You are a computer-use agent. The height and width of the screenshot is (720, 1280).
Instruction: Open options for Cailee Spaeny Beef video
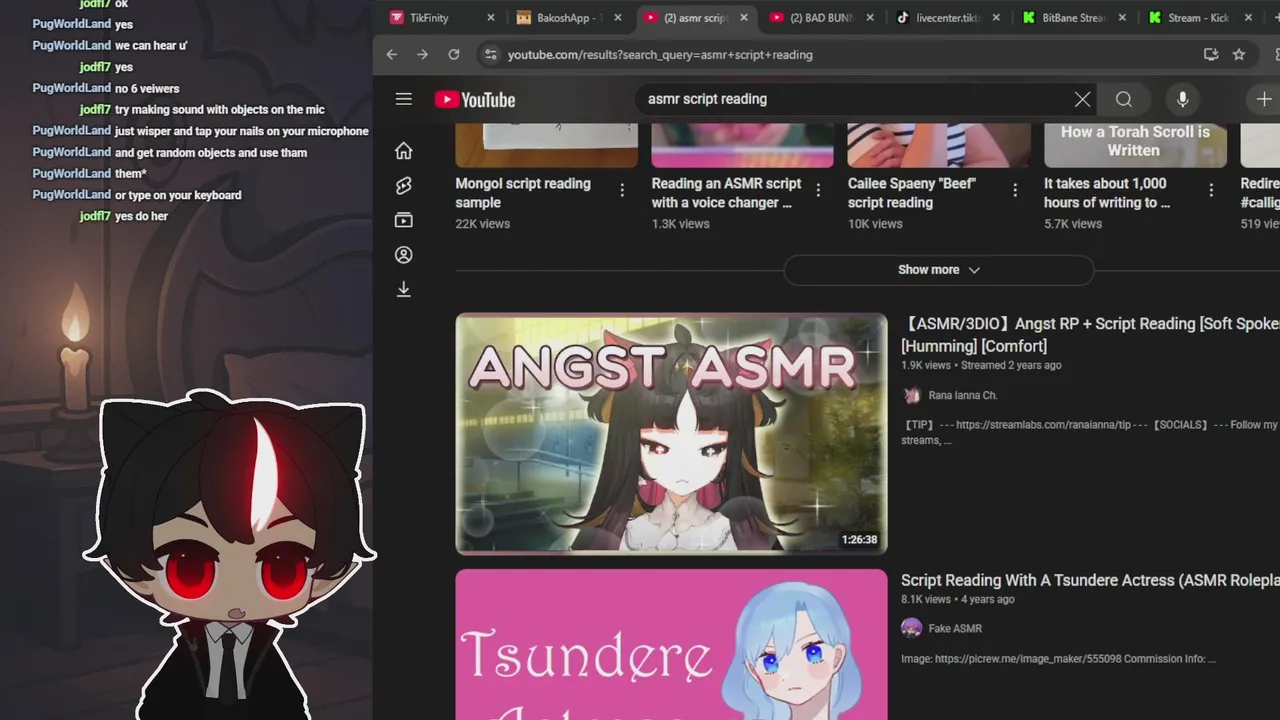[x=1015, y=190]
